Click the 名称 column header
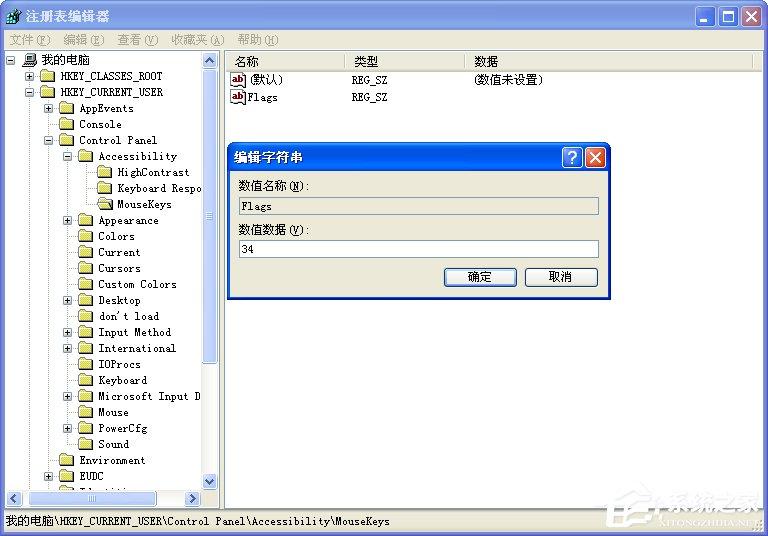Viewport: 768px width, 536px height. pos(286,62)
